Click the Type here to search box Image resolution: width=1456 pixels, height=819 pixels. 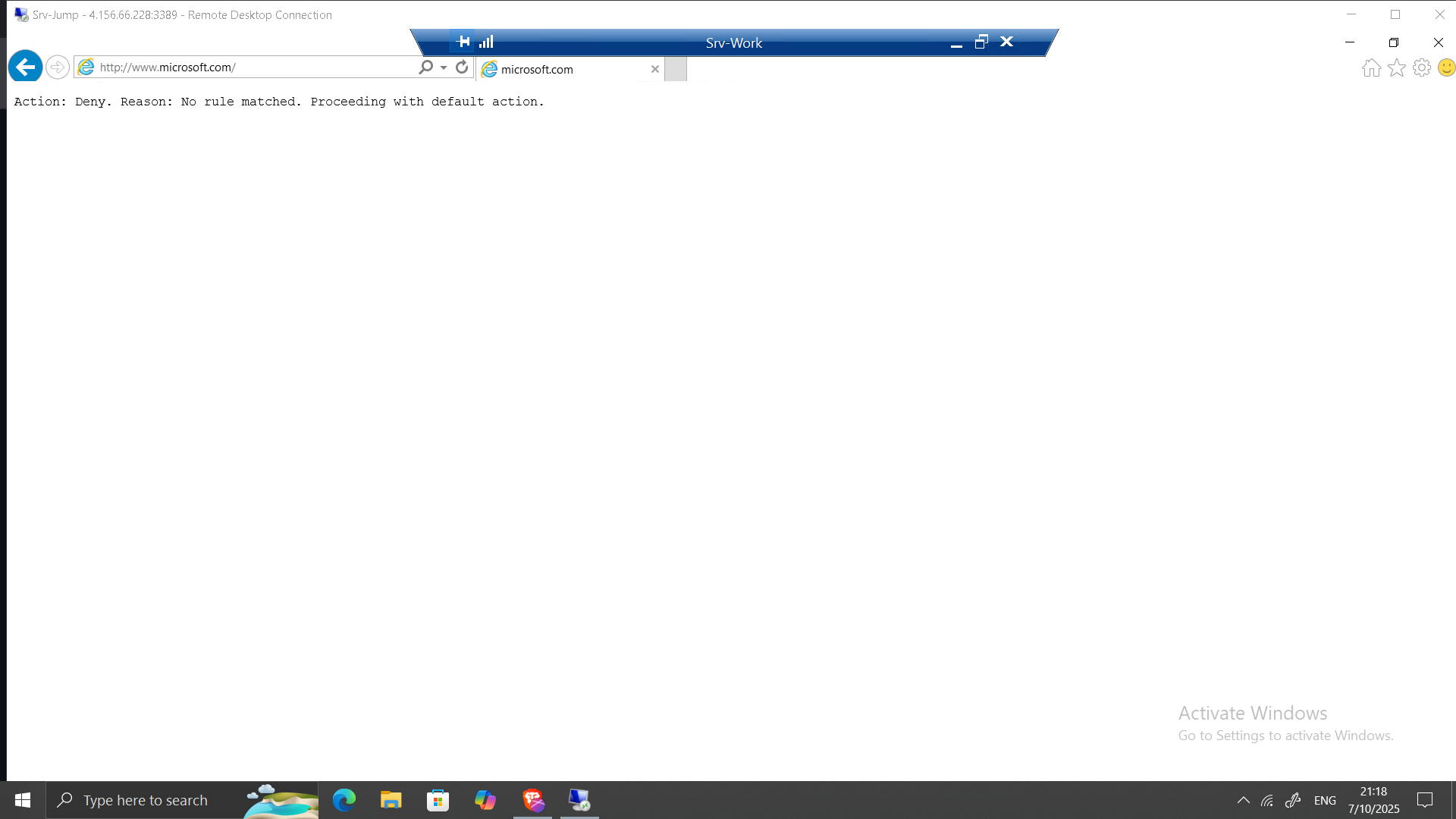click(x=146, y=801)
